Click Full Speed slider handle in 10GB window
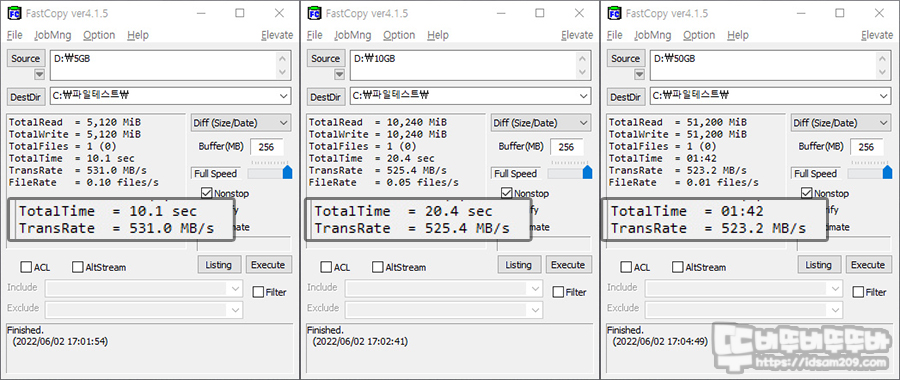 pos(588,172)
